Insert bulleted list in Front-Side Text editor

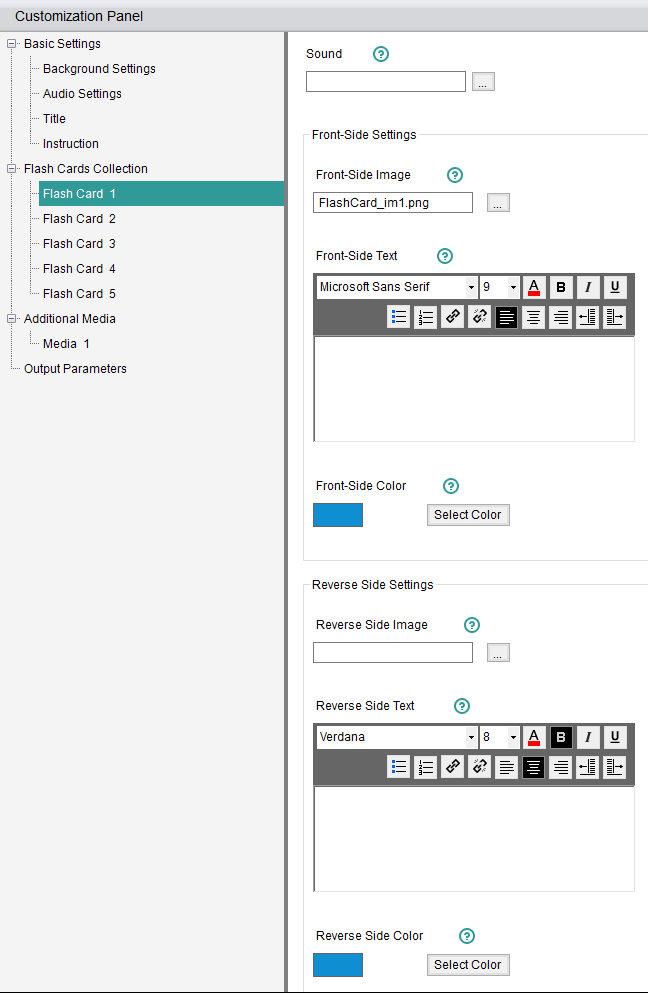(399, 318)
